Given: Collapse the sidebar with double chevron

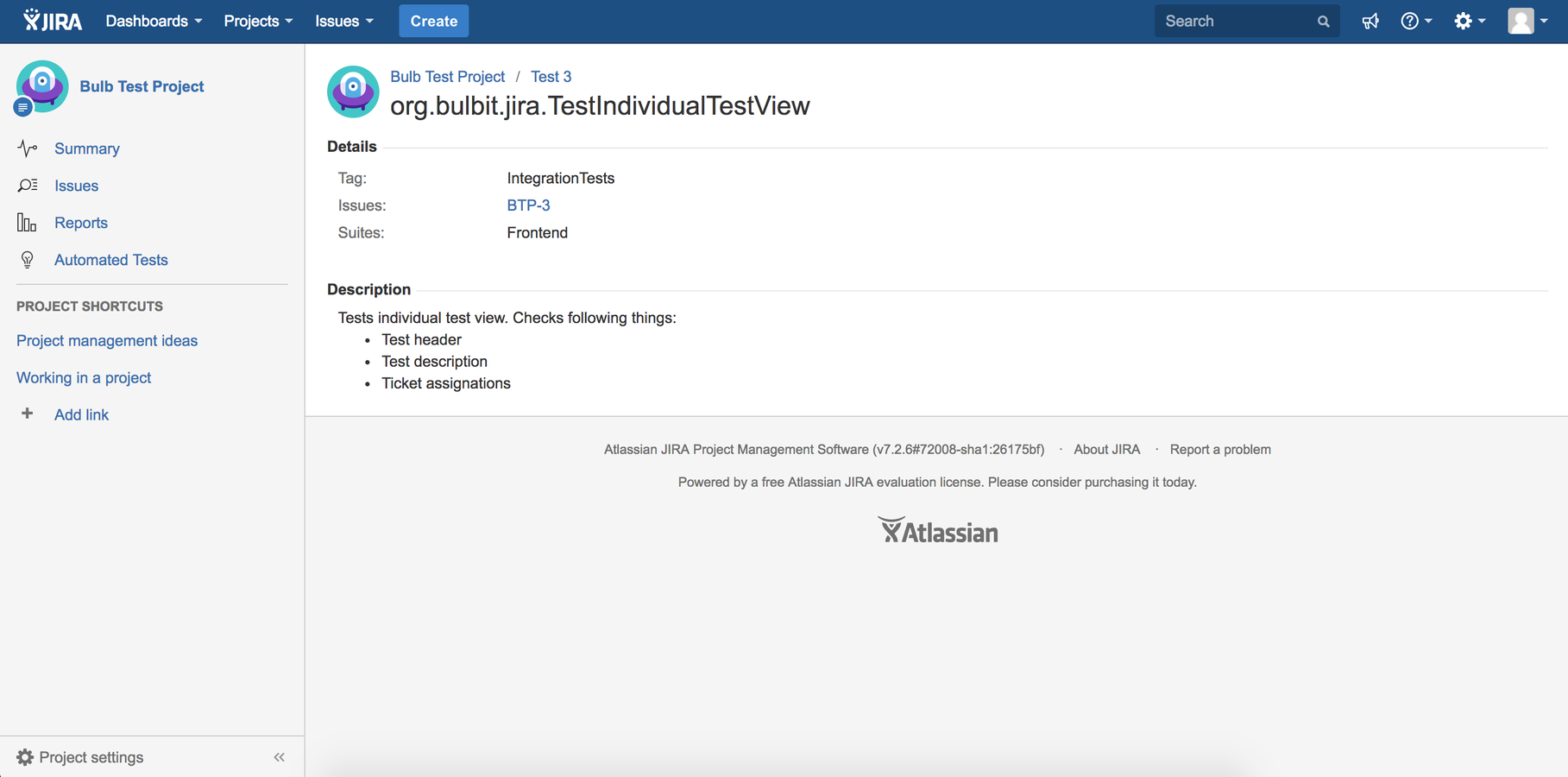Looking at the screenshot, I should (279, 757).
